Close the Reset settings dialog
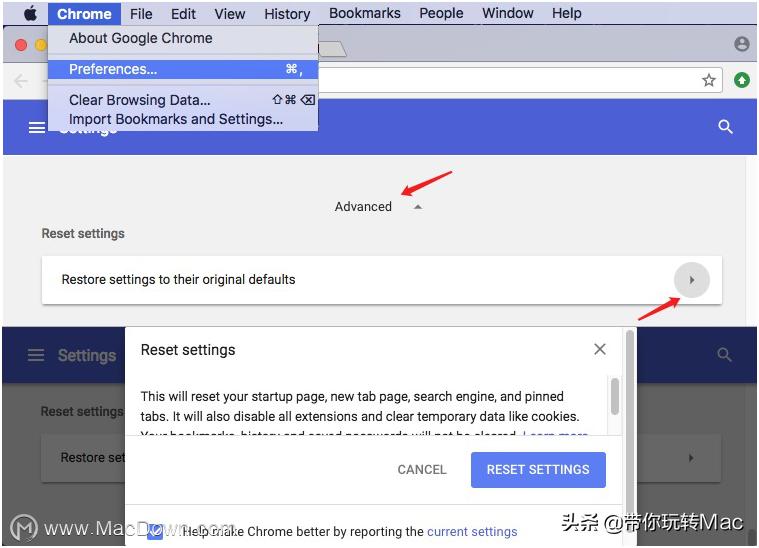 pyautogui.click(x=600, y=349)
